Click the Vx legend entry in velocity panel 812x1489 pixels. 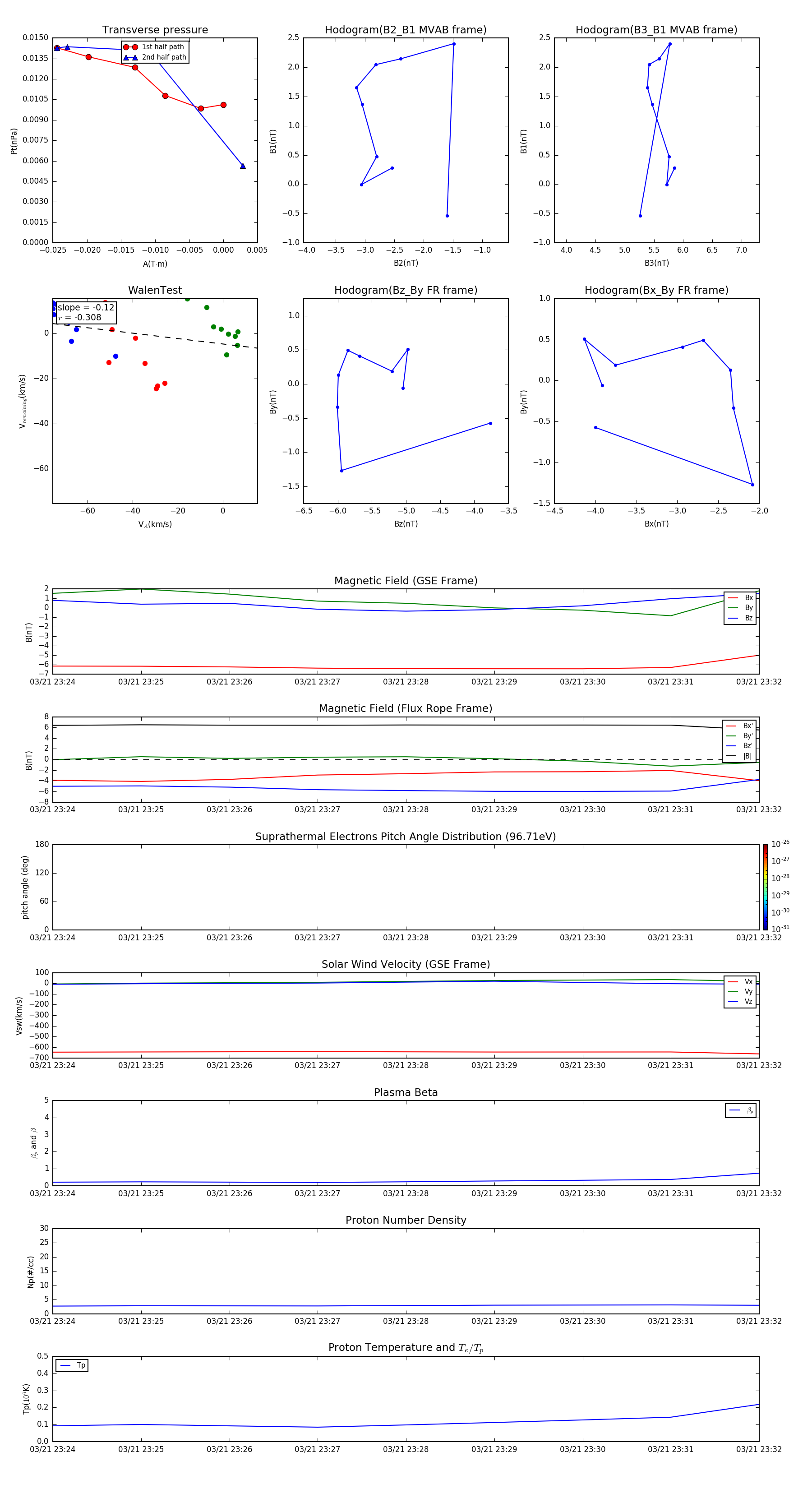tap(740, 982)
